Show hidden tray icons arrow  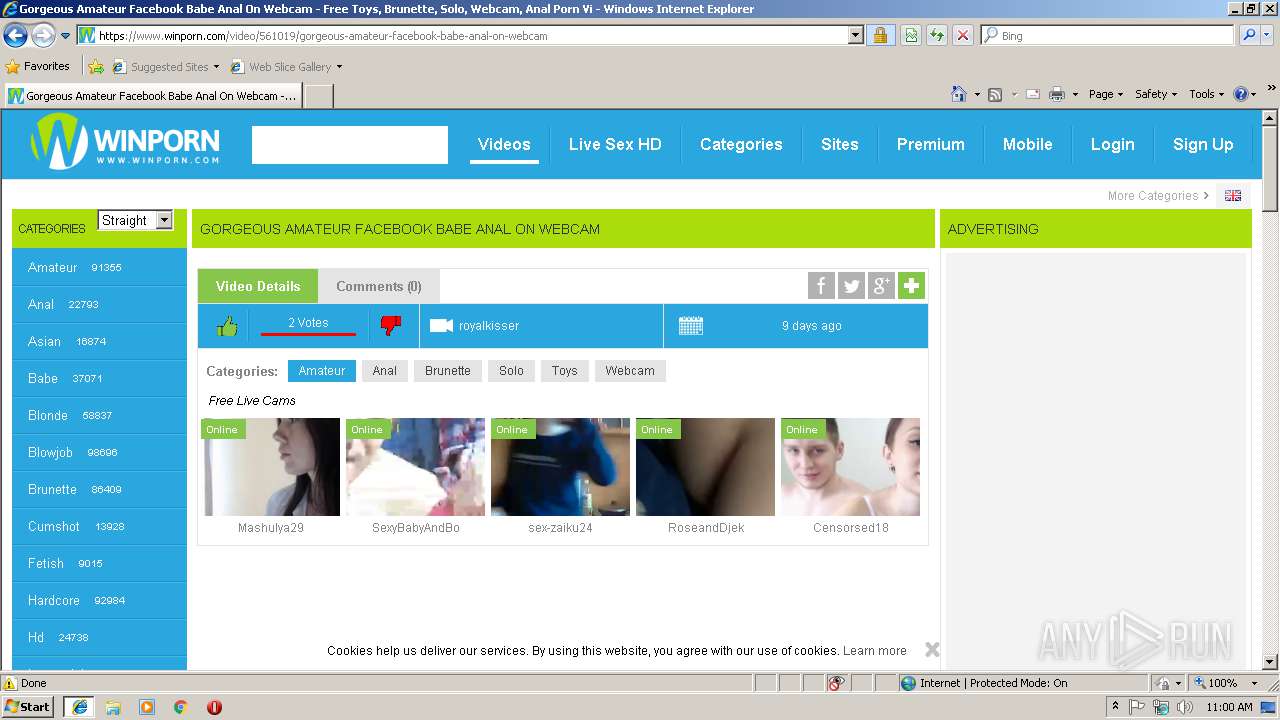coord(1115,707)
